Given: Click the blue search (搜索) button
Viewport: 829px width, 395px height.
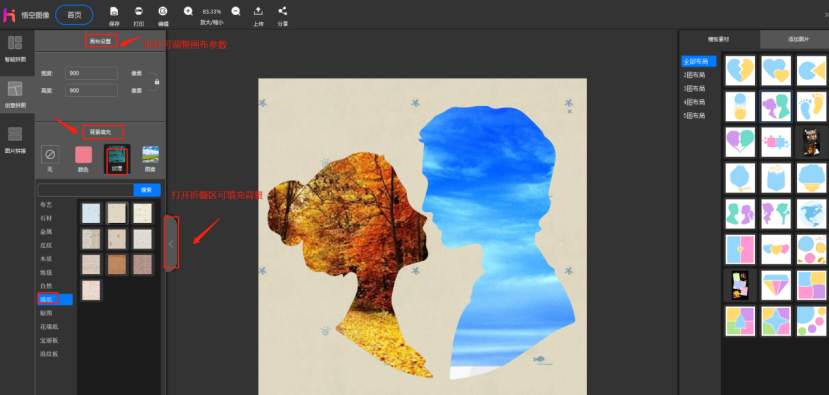Looking at the screenshot, I should coord(147,189).
